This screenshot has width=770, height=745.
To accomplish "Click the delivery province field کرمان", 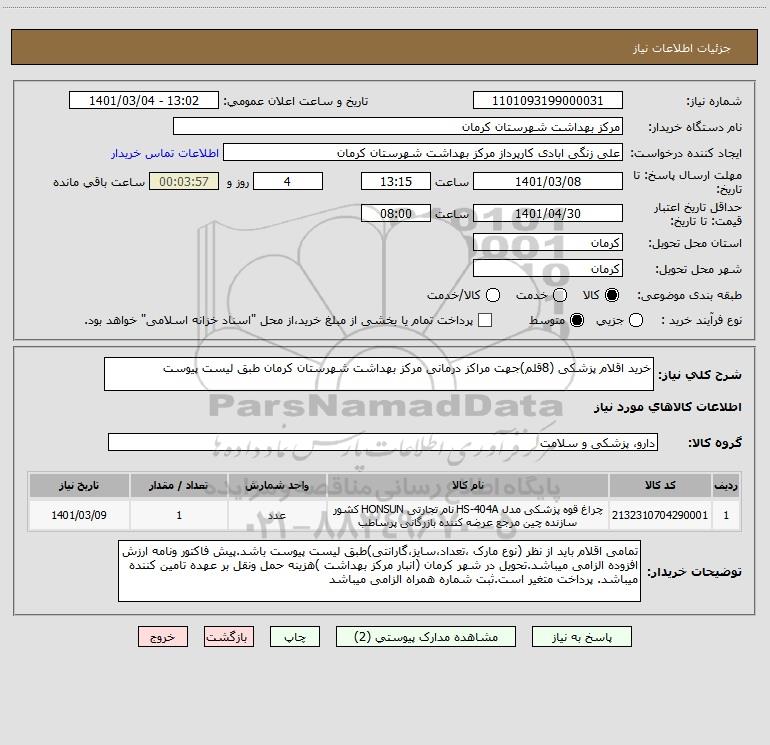I will point(548,243).
